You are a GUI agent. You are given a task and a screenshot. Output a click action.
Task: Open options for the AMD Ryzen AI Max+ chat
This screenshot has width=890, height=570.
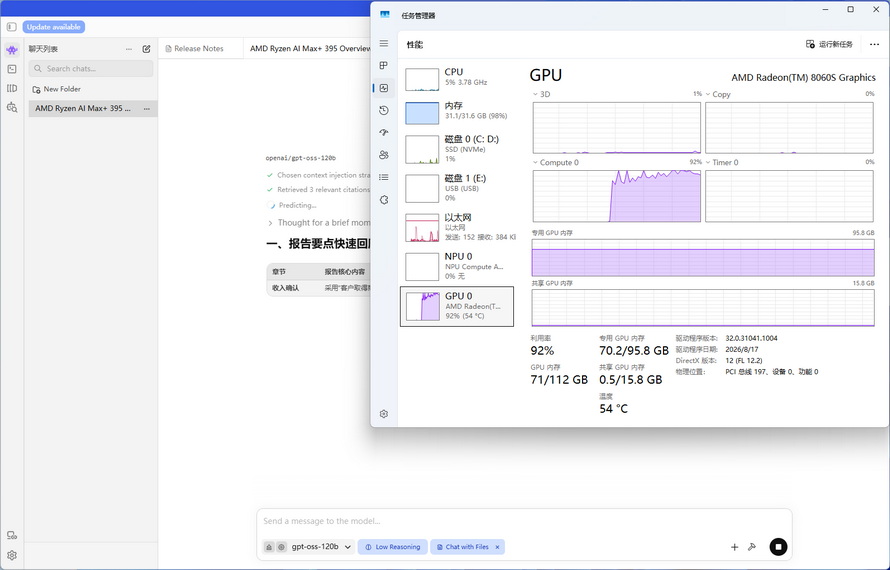point(146,108)
